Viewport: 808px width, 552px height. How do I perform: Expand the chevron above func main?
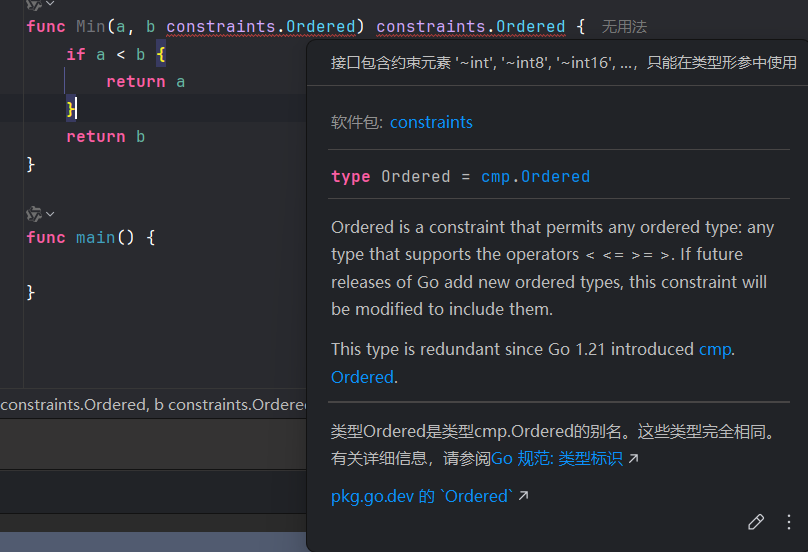coord(50,213)
